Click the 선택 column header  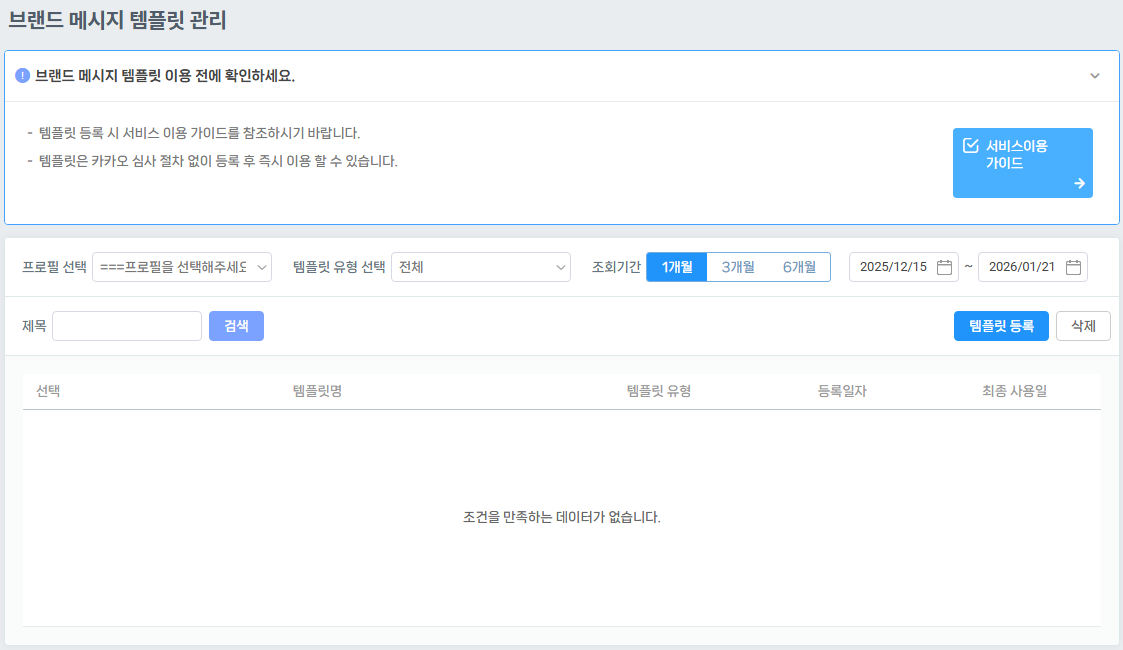click(48, 391)
